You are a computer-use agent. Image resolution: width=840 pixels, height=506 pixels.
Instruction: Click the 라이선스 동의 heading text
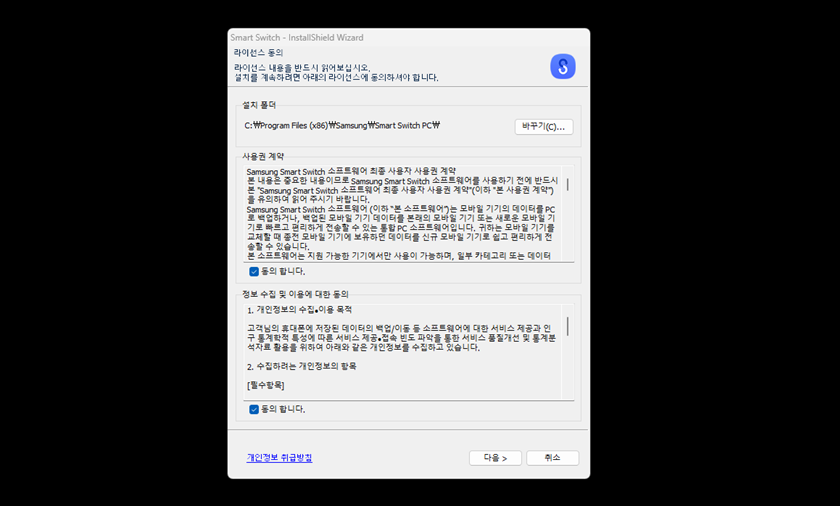click(x=258, y=52)
